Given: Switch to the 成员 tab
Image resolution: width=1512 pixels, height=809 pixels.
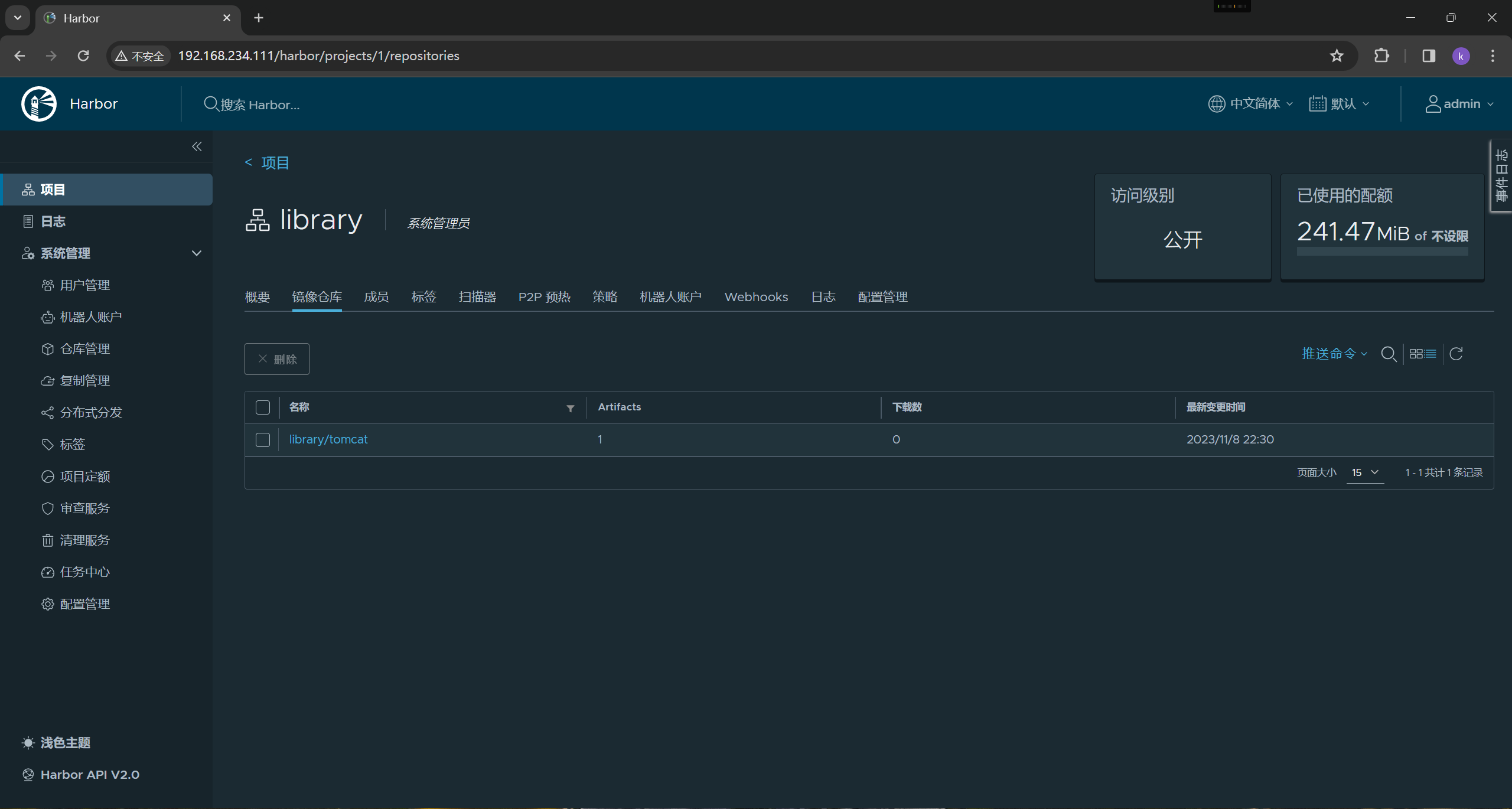Looking at the screenshot, I should click(376, 297).
